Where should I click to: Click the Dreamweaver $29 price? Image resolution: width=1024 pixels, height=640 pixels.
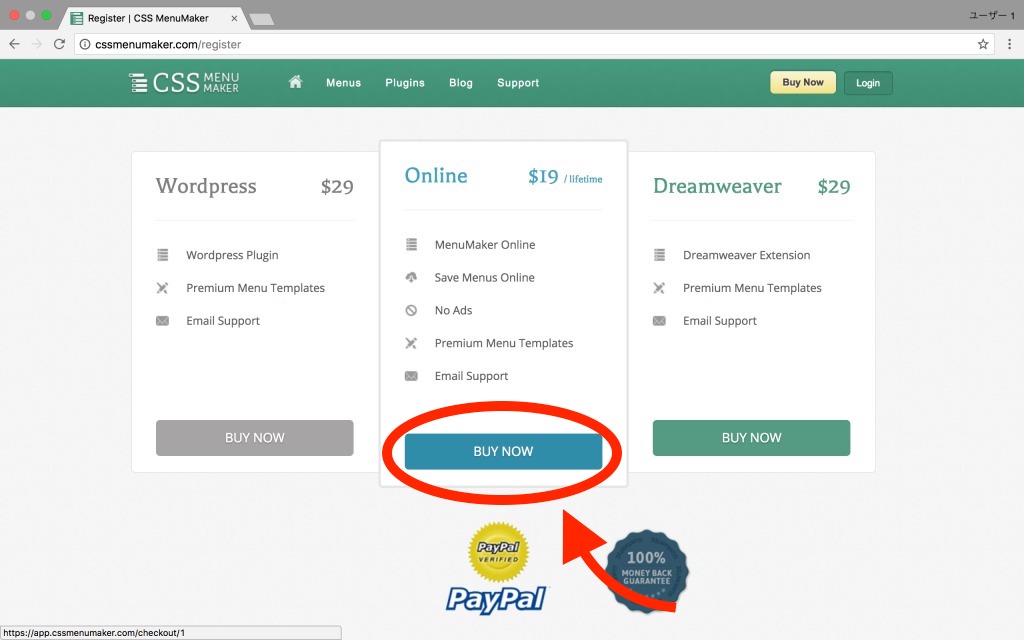[834, 187]
